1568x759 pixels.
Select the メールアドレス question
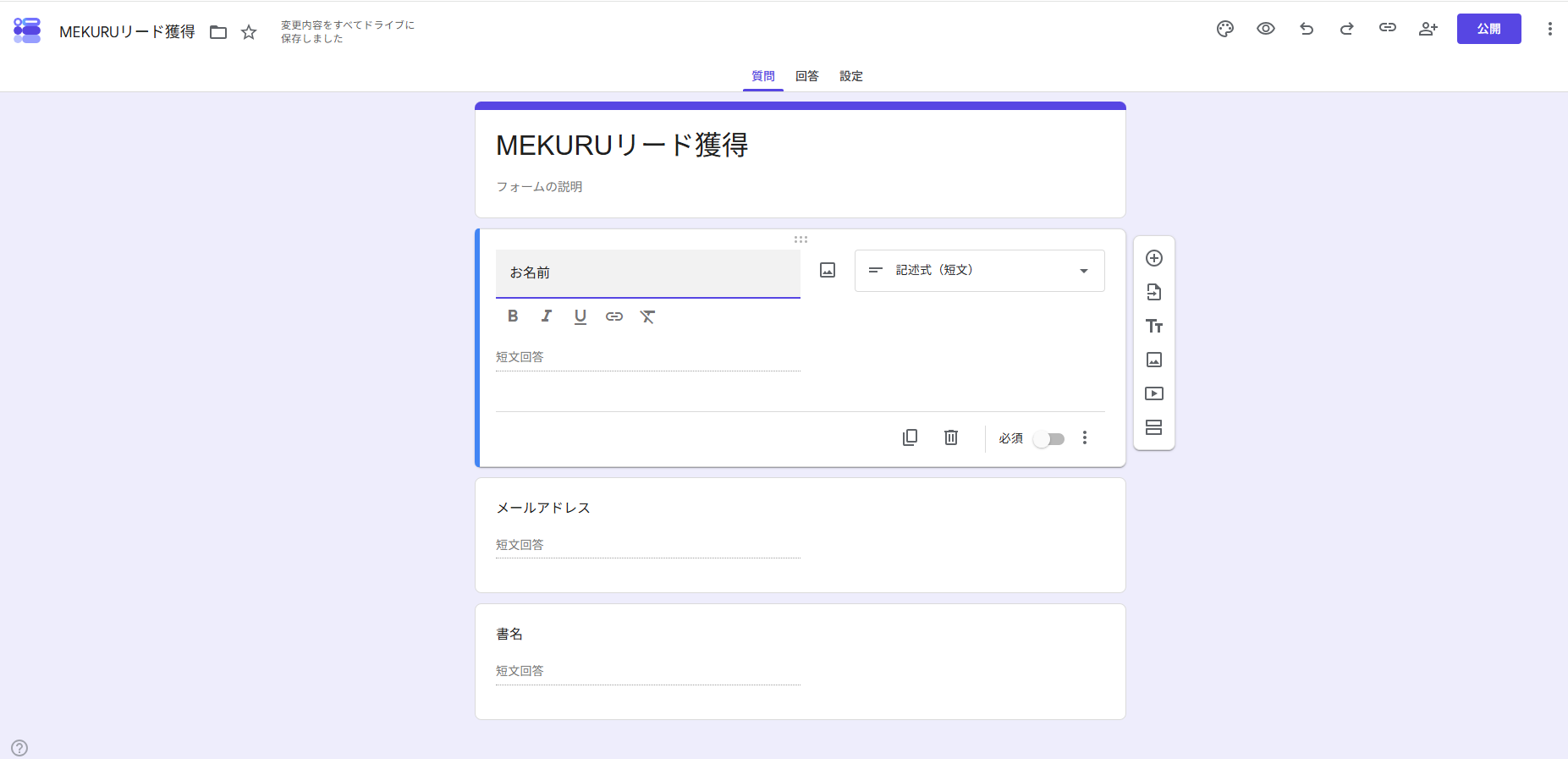801,536
